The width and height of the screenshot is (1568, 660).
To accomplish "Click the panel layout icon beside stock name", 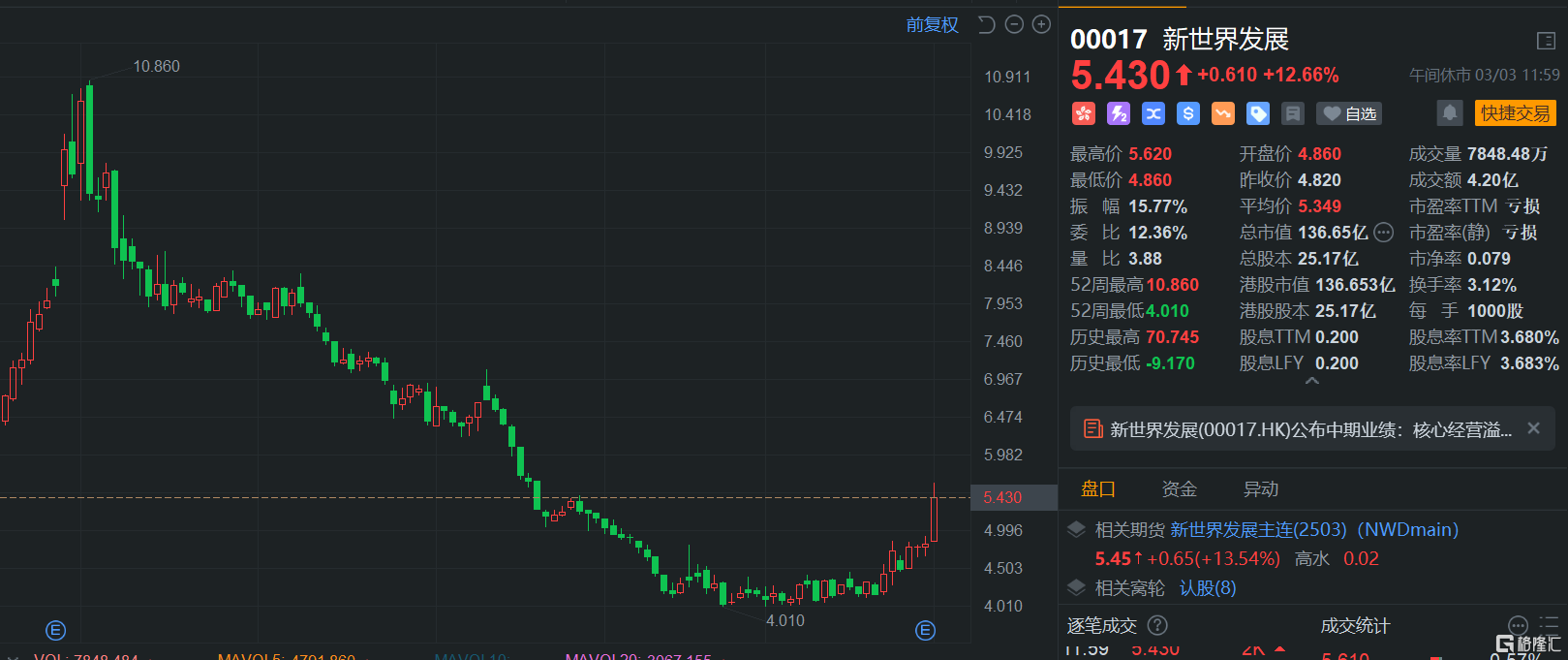I will coord(1546,41).
